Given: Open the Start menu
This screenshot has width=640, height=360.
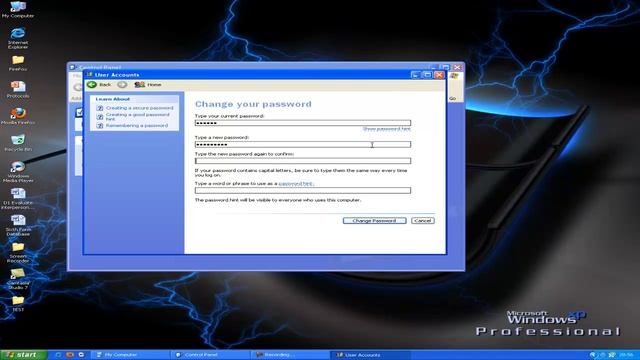Looking at the screenshot, I should tap(23, 355).
